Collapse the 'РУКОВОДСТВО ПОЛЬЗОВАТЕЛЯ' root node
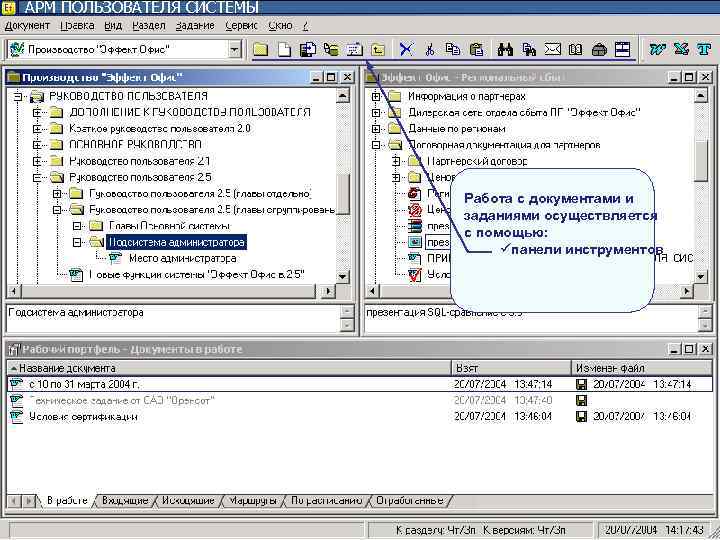 tap(18, 96)
